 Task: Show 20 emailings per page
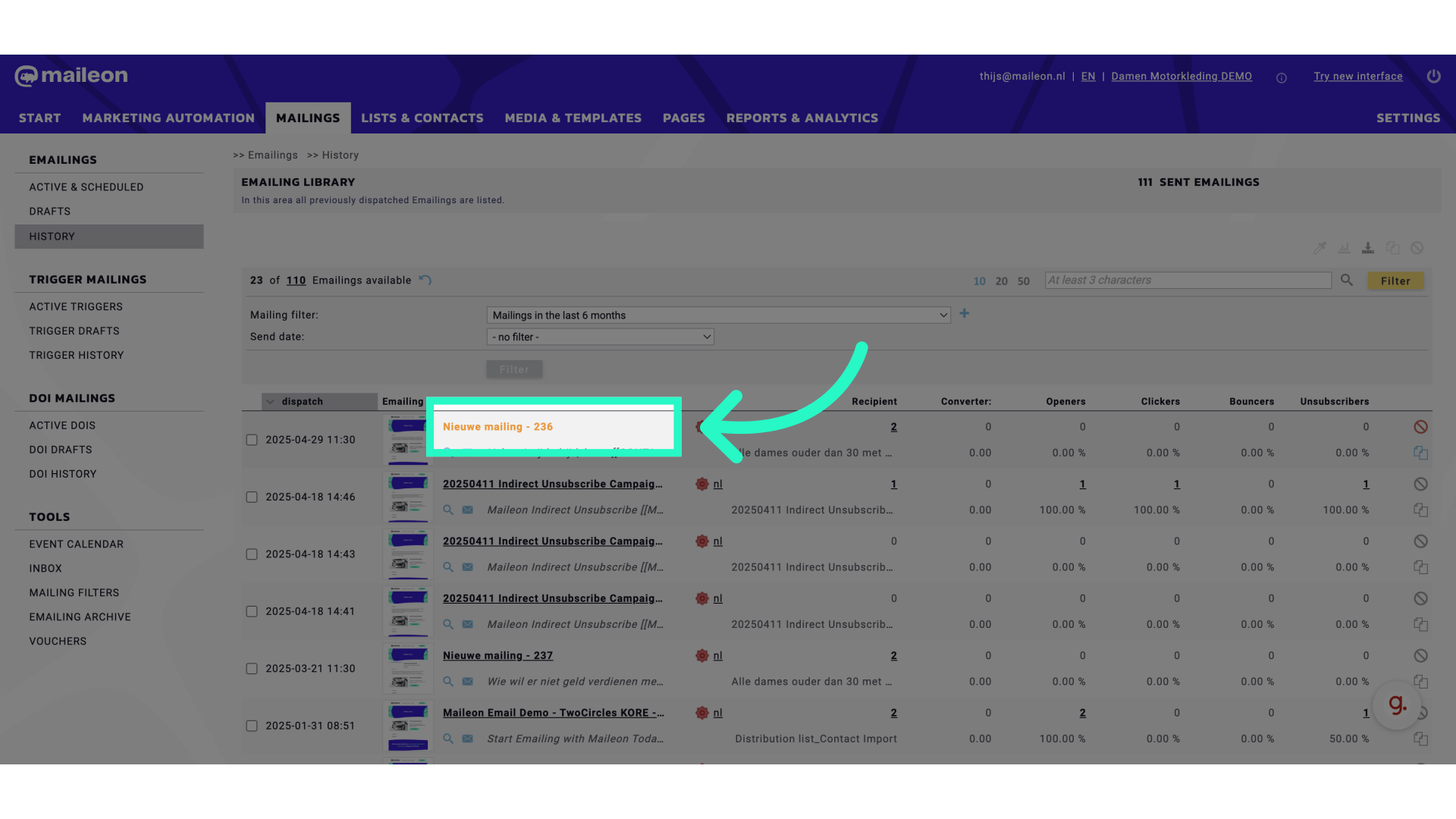(1002, 281)
